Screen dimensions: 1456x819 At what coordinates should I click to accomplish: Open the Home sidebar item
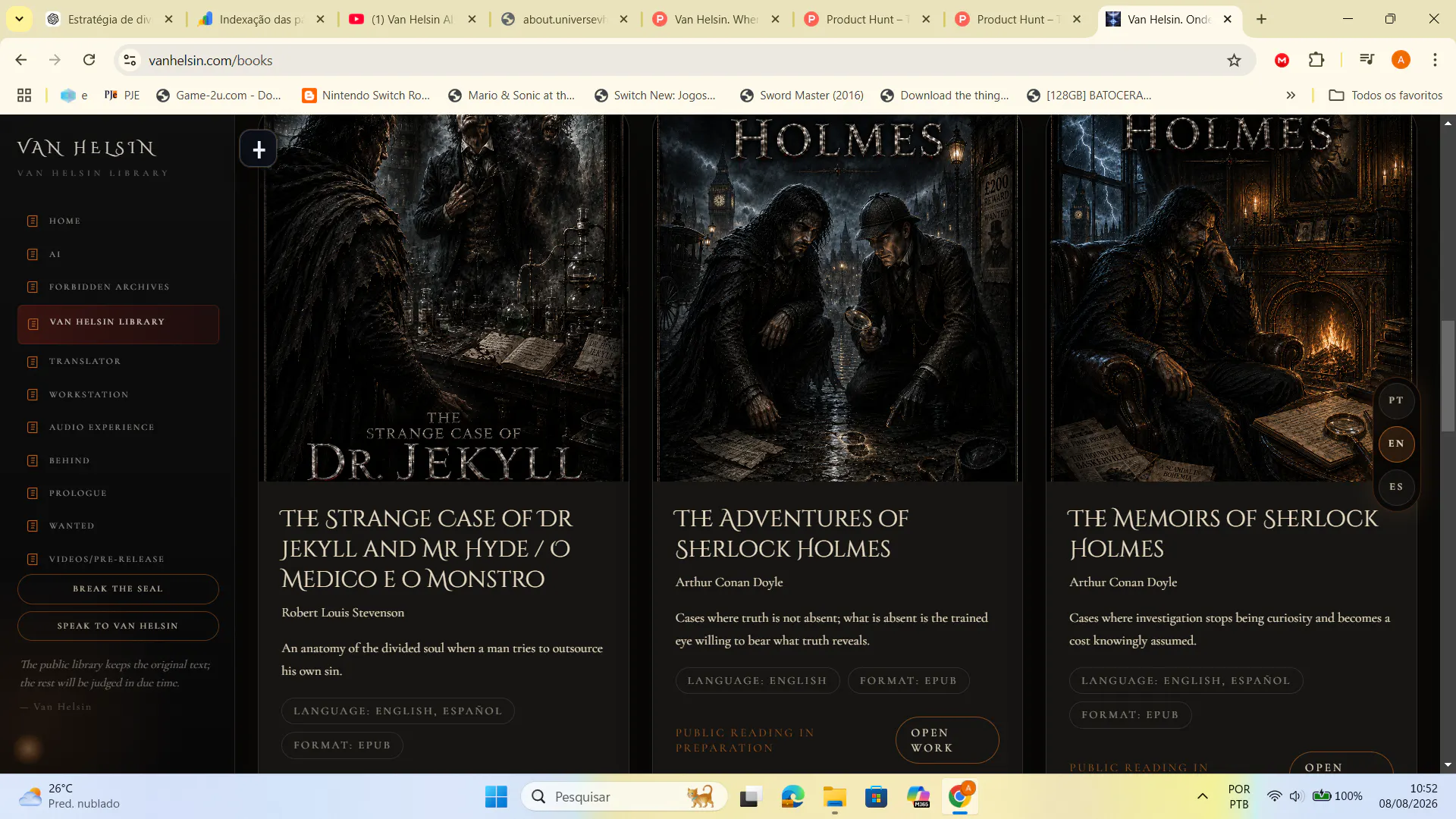(64, 221)
